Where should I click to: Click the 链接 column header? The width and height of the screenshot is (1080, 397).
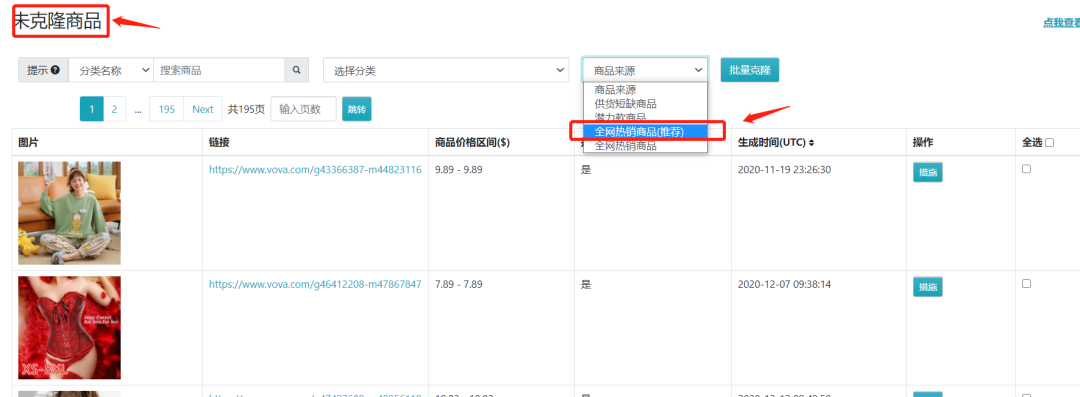(219, 143)
